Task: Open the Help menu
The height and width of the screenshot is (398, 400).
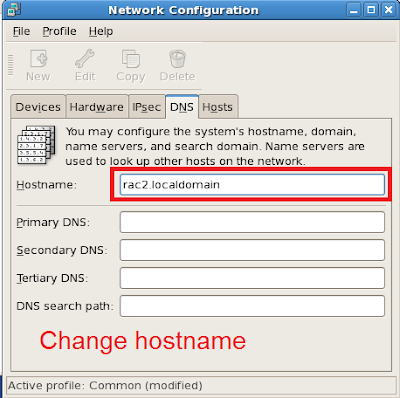Action: (x=101, y=31)
